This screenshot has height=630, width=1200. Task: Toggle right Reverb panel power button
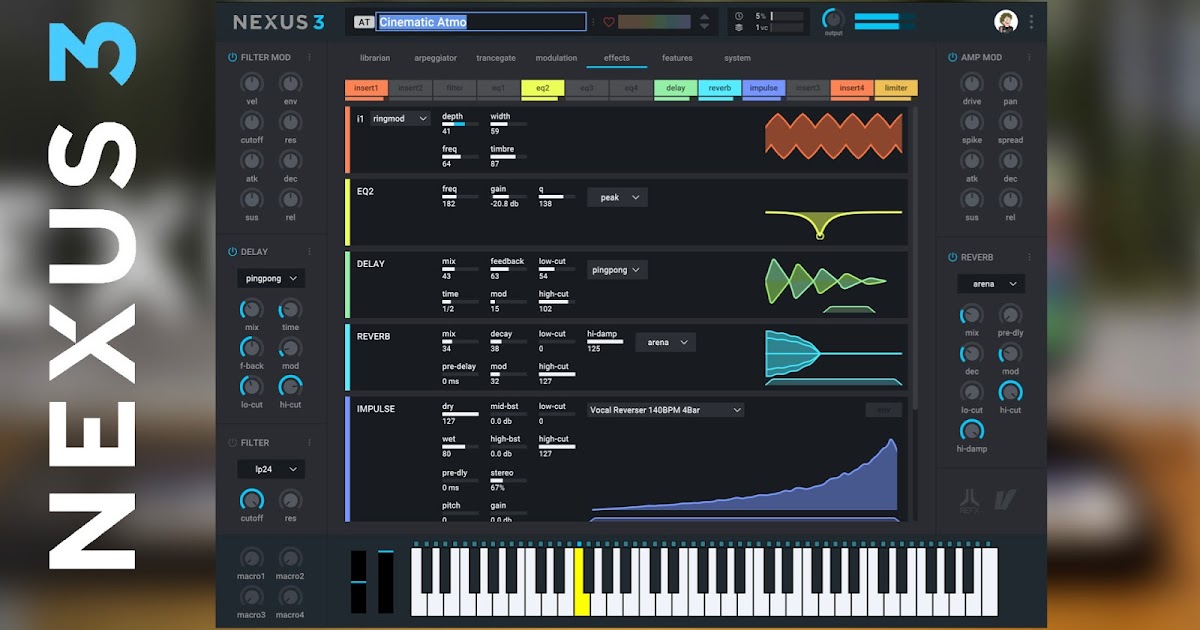[x=952, y=257]
